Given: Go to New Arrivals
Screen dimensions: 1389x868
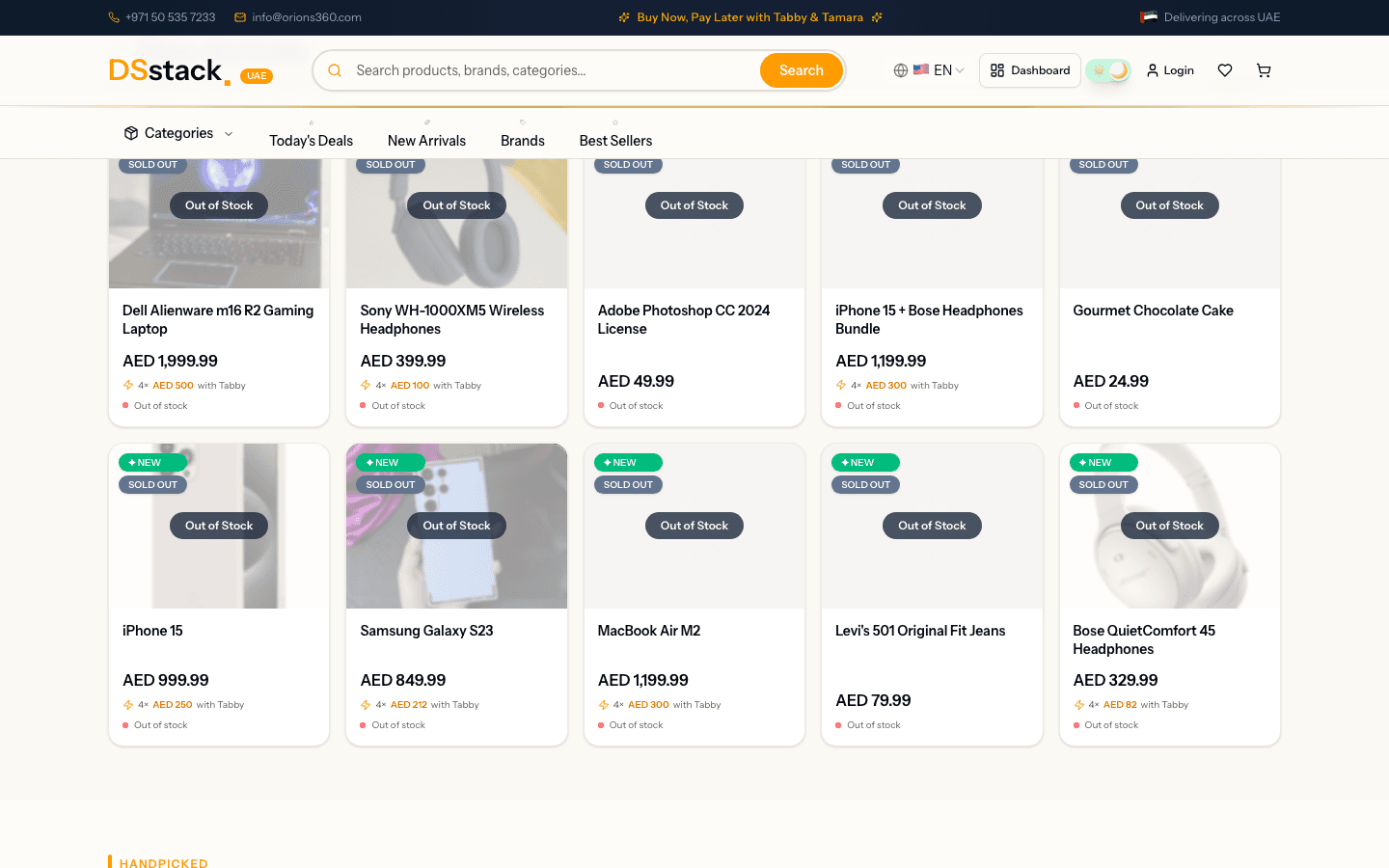Looking at the screenshot, I should click(426, 141).
